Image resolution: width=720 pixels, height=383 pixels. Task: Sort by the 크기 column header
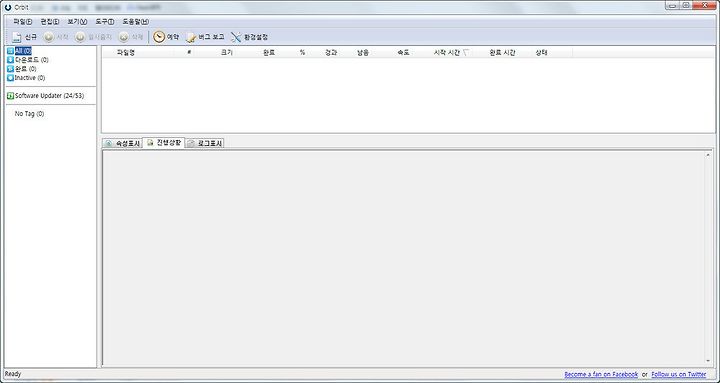[x=227, y=53]
